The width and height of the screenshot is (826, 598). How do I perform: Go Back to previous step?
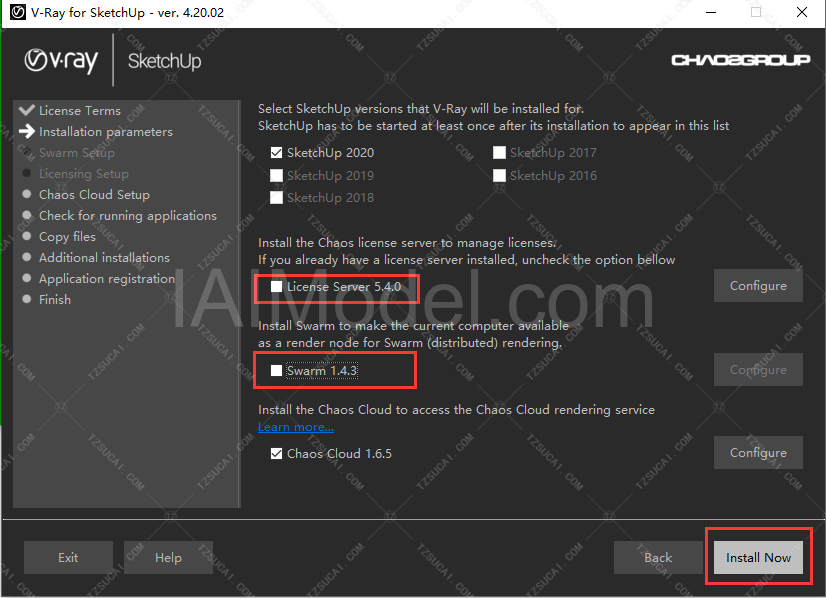point(658,557)
